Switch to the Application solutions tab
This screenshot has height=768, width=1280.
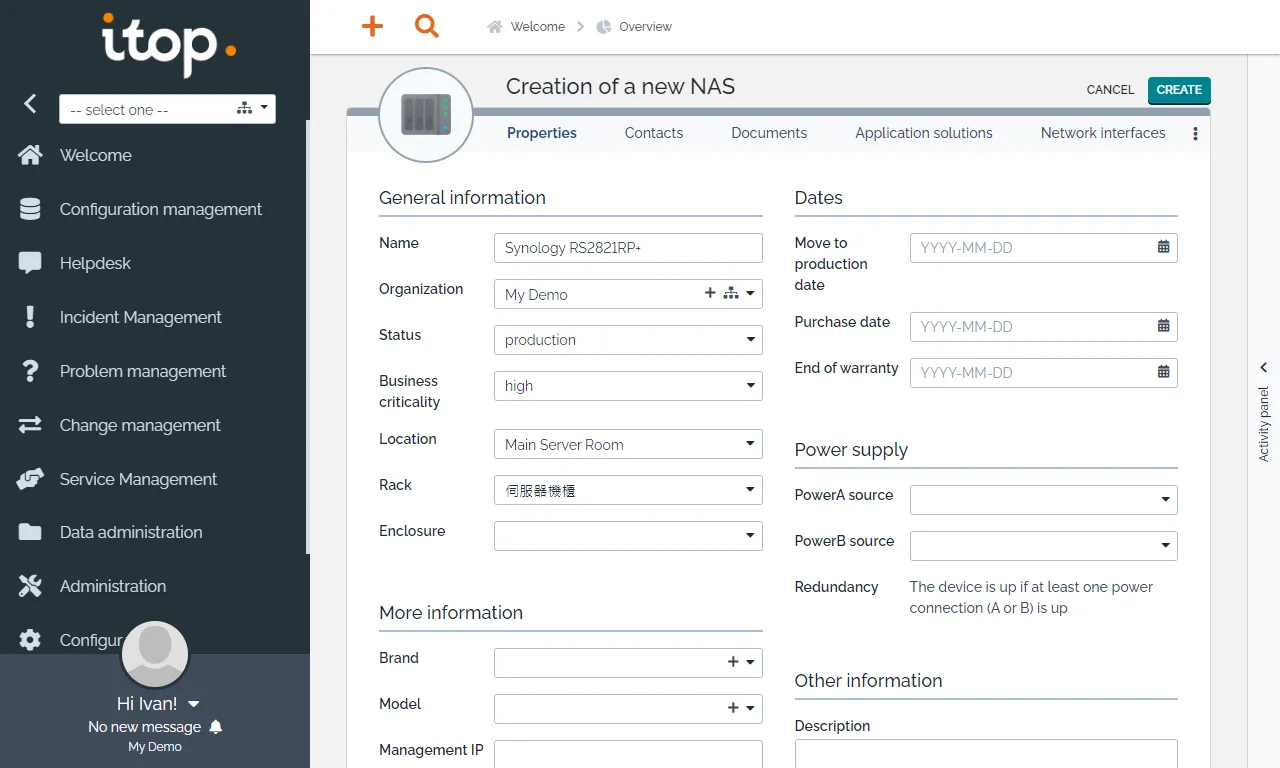coord(924,133)
